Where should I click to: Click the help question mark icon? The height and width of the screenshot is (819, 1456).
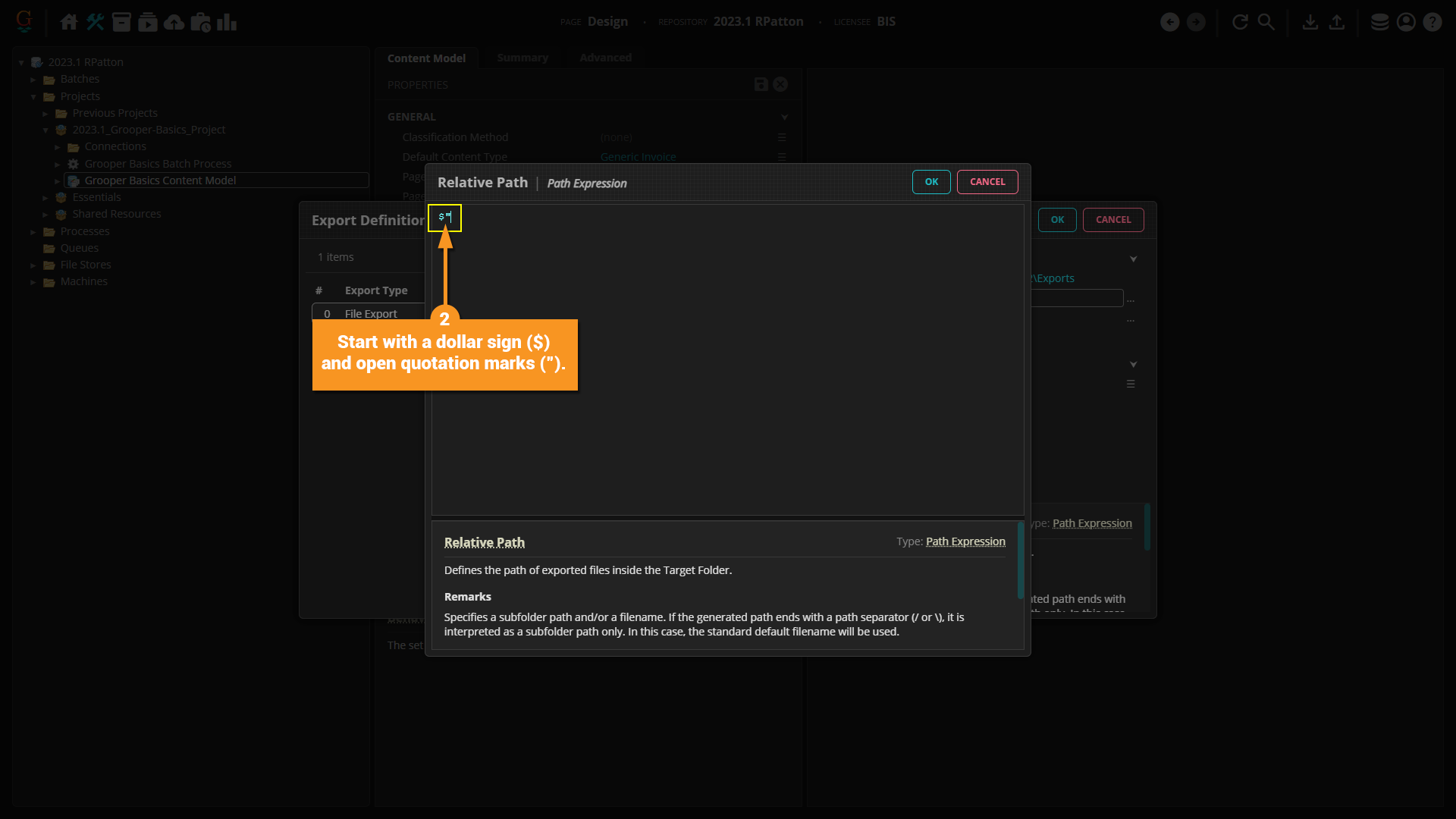tap(1432, 22)
